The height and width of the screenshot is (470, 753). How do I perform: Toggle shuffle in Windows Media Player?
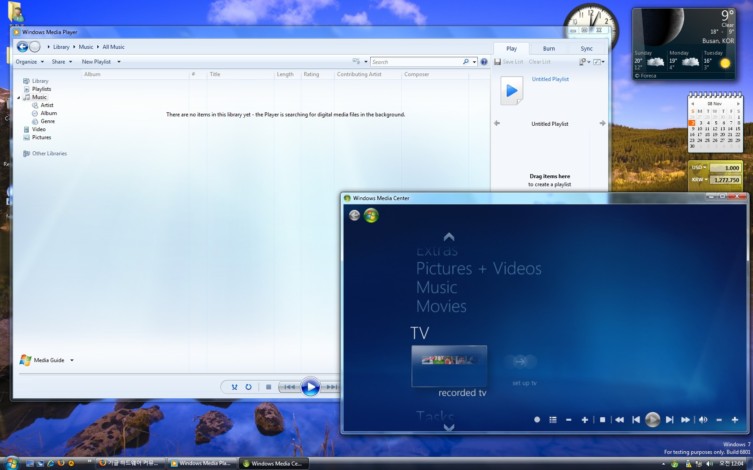click(x=234, y=387)
